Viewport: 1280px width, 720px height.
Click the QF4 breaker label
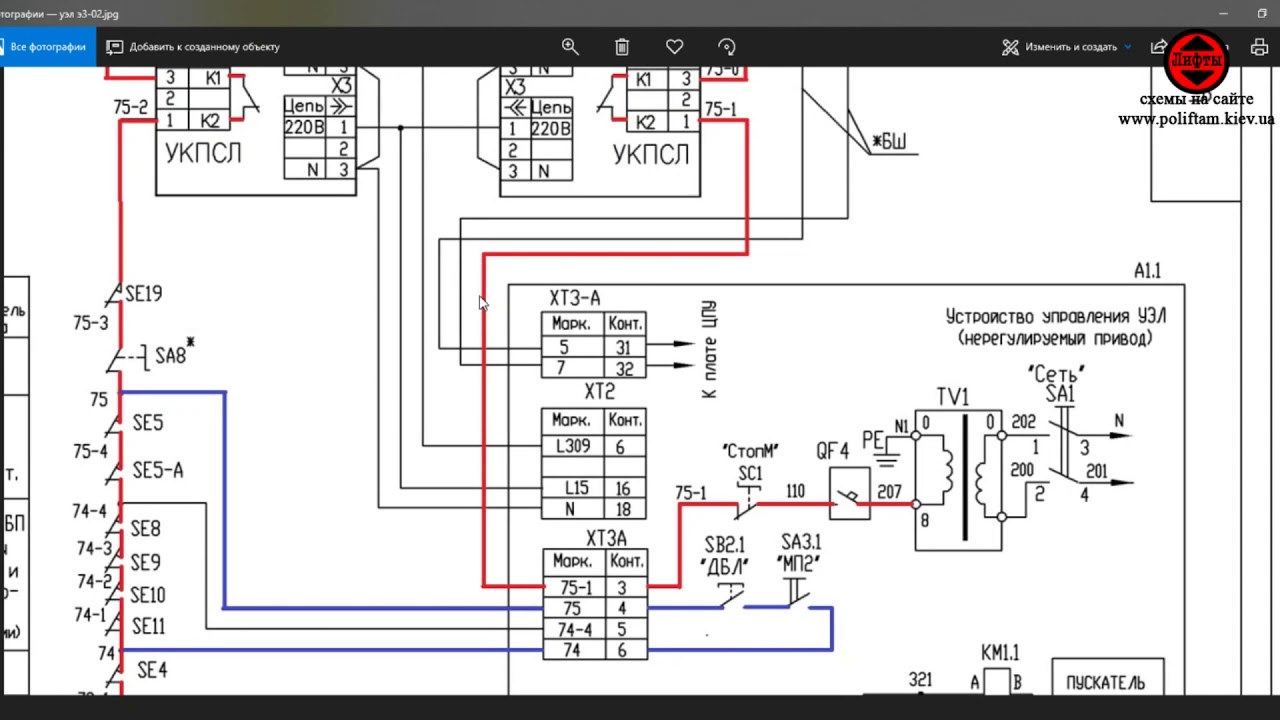point(832,451)
